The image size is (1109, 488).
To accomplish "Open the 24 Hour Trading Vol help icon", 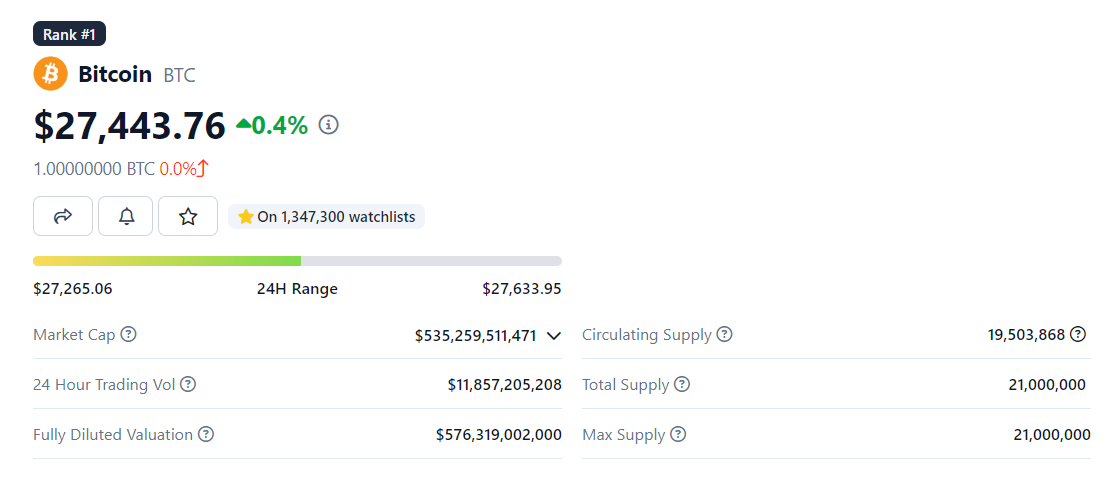I will (188, 385).
